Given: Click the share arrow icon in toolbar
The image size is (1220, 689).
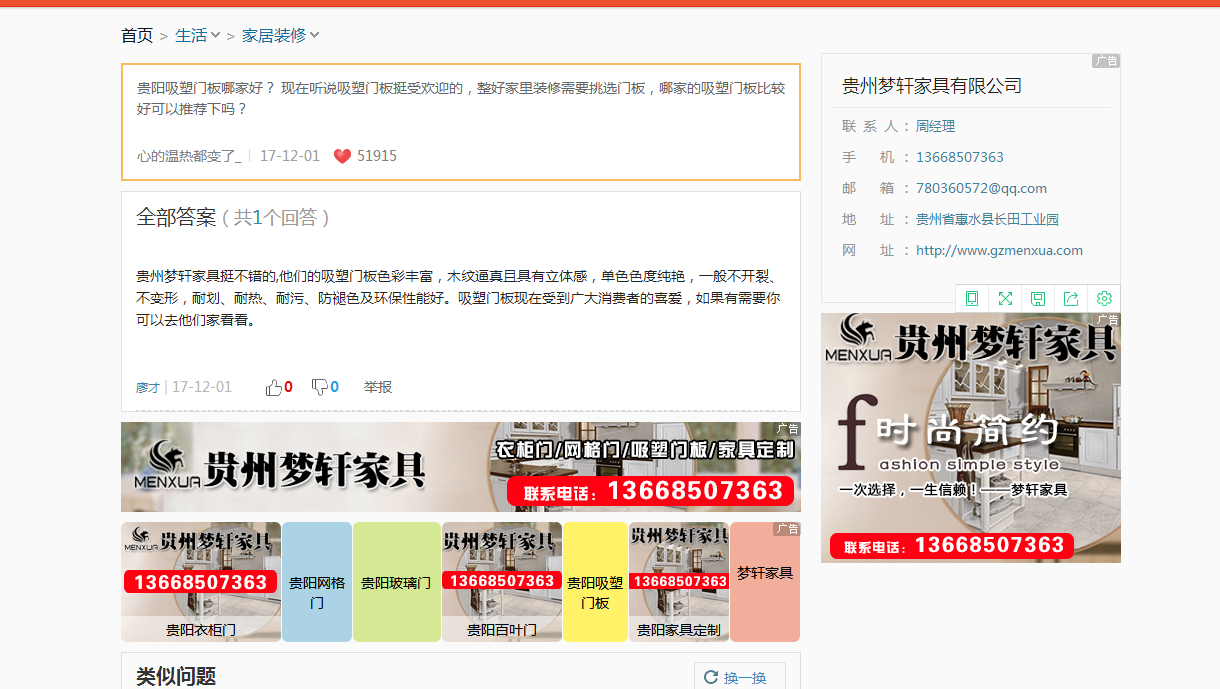Looking at the screenshot, I should click(1071, 298).
